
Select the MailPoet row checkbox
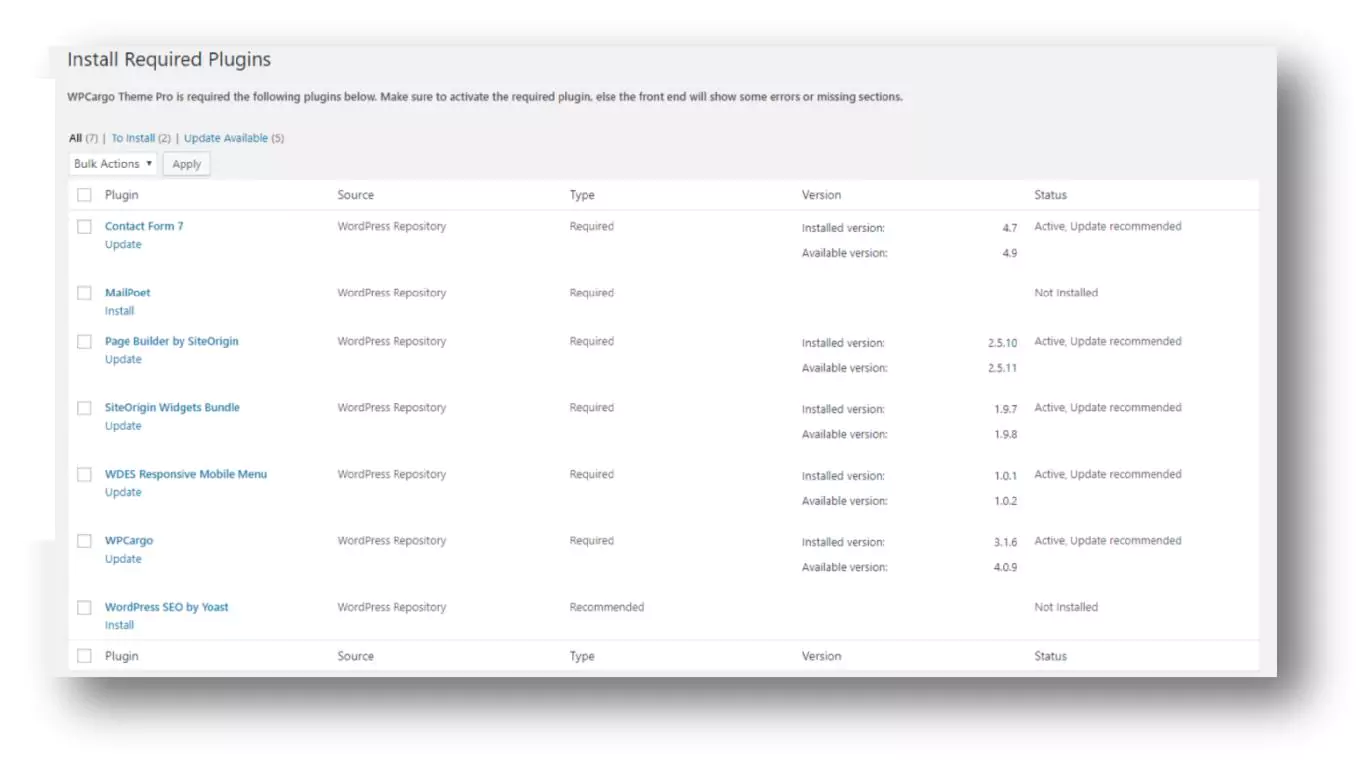coord(85,293)
